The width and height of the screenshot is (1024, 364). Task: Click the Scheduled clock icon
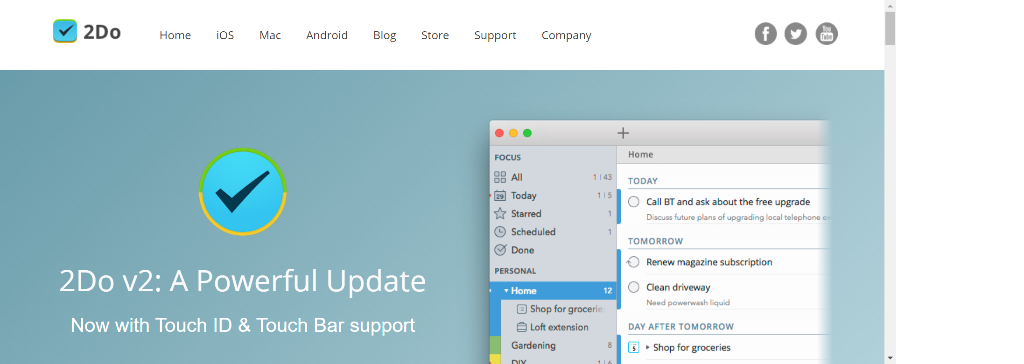(x=500, y=232)
